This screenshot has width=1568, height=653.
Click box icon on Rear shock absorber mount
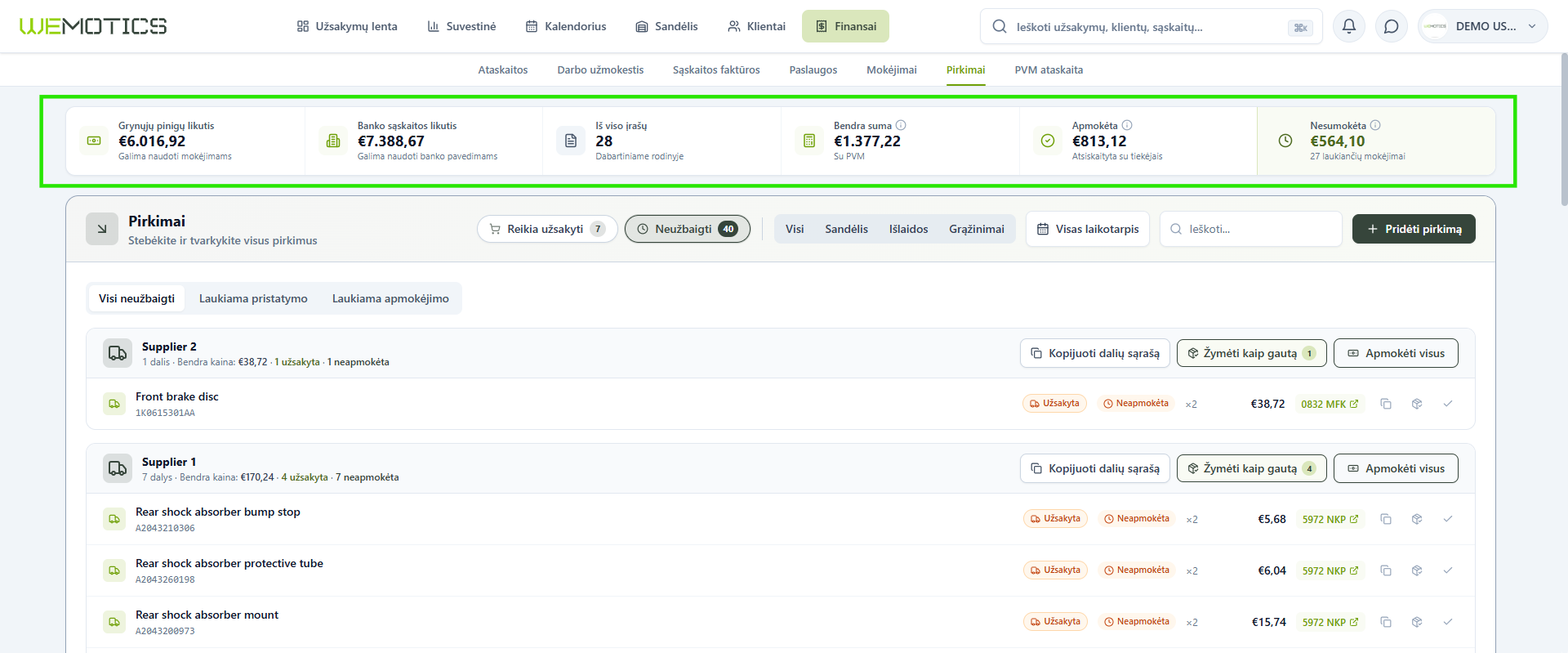click(1417, 622)
